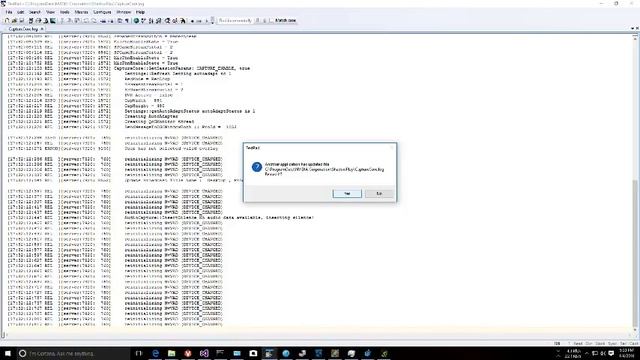Click the ERROR log line near 17:52:12
The width and height of the screenshot is (640, 360).
click(x=113, y=149)
